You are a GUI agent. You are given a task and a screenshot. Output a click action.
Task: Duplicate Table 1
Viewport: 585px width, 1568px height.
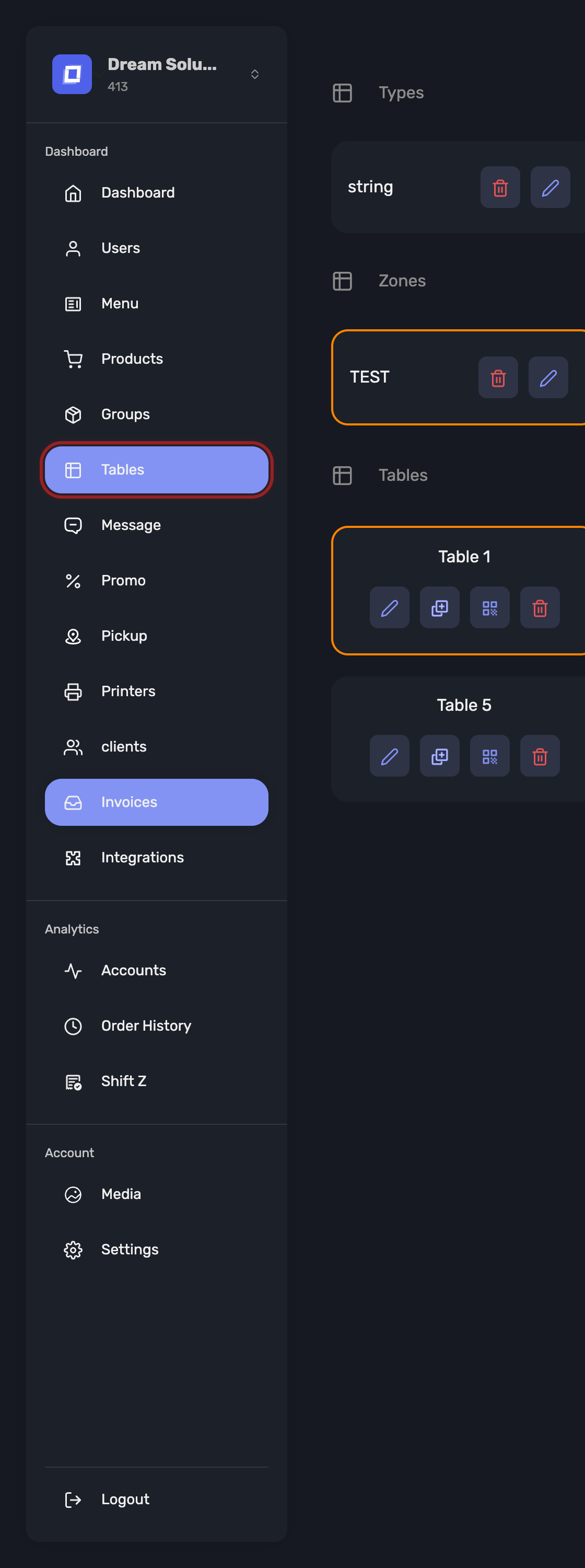(440, 607)
